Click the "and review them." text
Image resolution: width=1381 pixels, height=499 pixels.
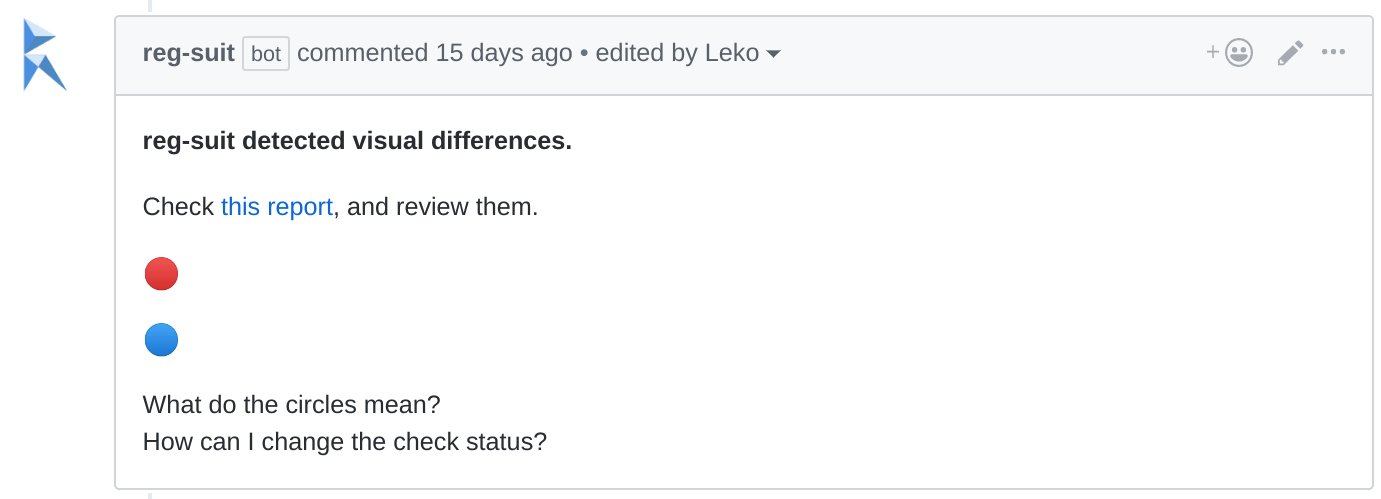(442, 207)
